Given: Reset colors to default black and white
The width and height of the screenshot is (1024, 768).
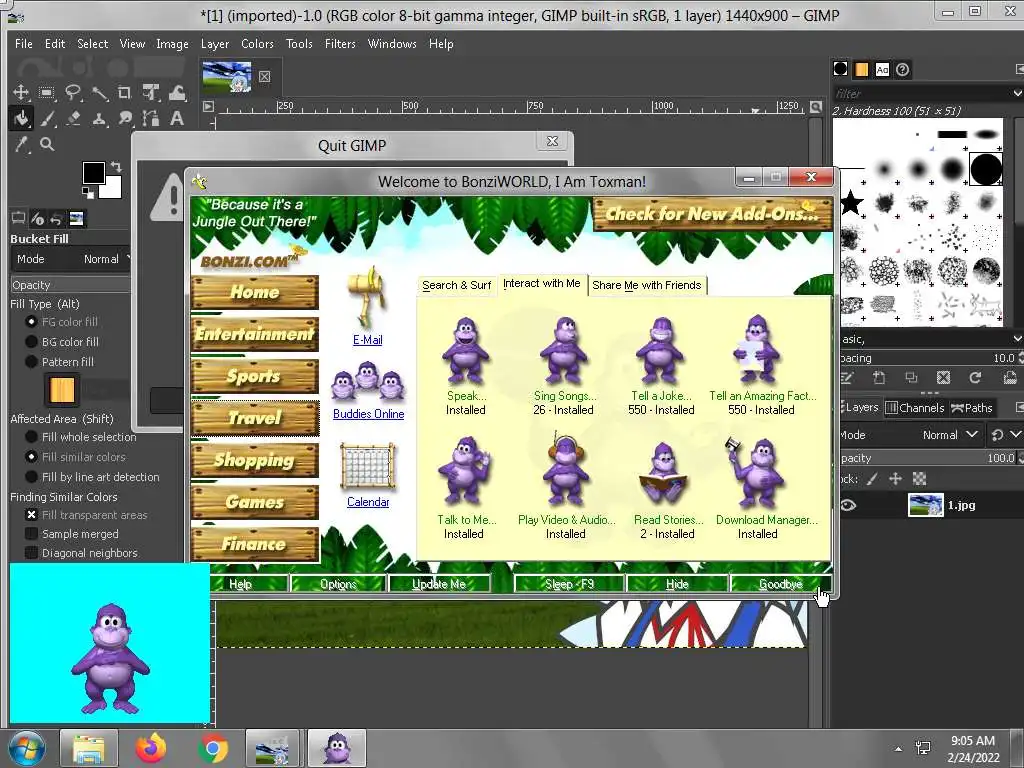Looking at the screenshot, I should coord(88,192).
